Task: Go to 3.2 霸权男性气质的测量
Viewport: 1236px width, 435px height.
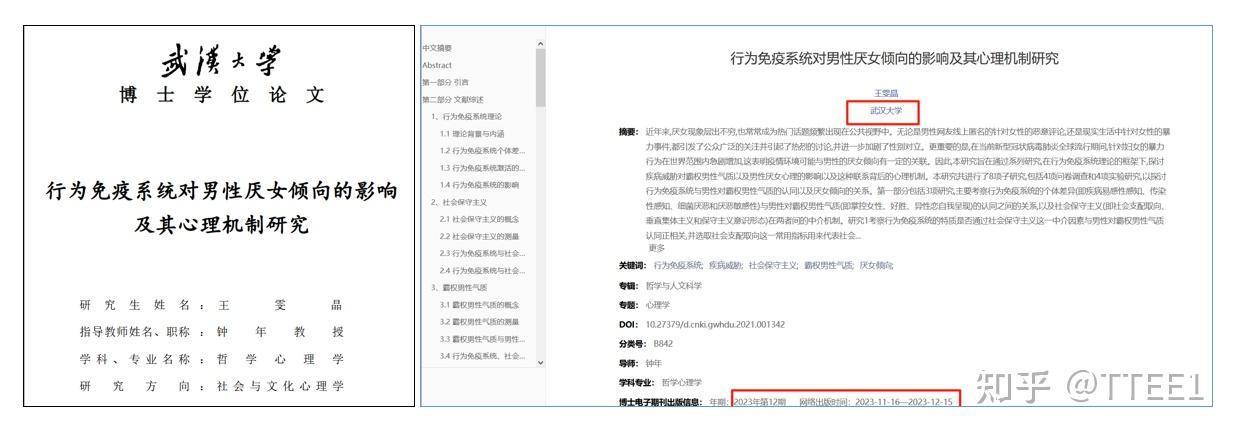Action: tap(480, 321)
